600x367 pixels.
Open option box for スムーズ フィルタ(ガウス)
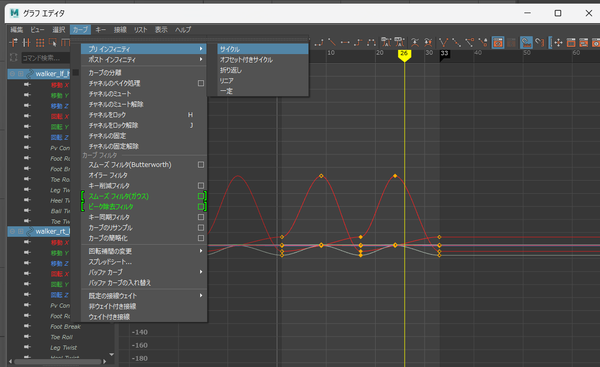(201, 196)
